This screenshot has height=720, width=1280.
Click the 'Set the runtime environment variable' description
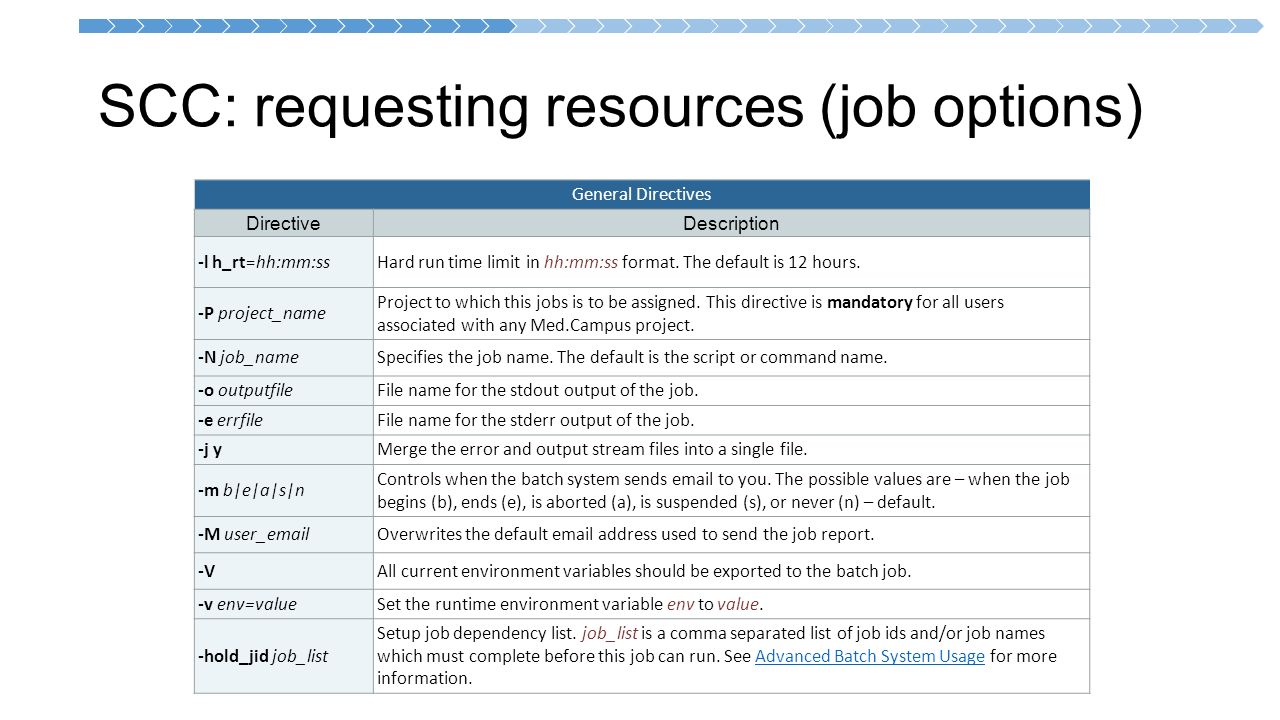(731, 604)
